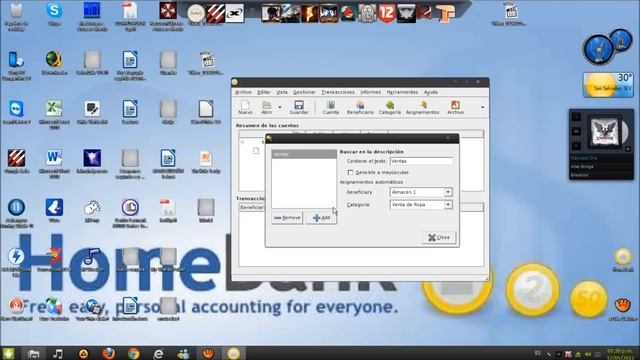The image size is (640, 360).
Task: Open the Categoría toolbar icon
Action: (389, 107)
